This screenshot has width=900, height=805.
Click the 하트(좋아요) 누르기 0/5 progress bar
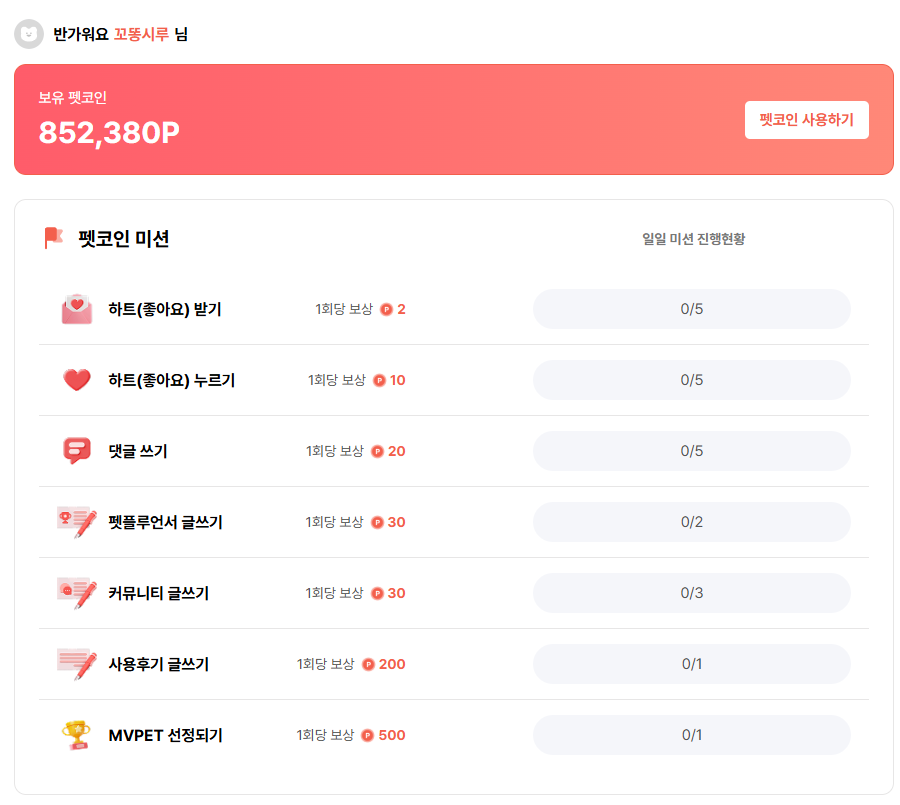(x=691, y=380)
